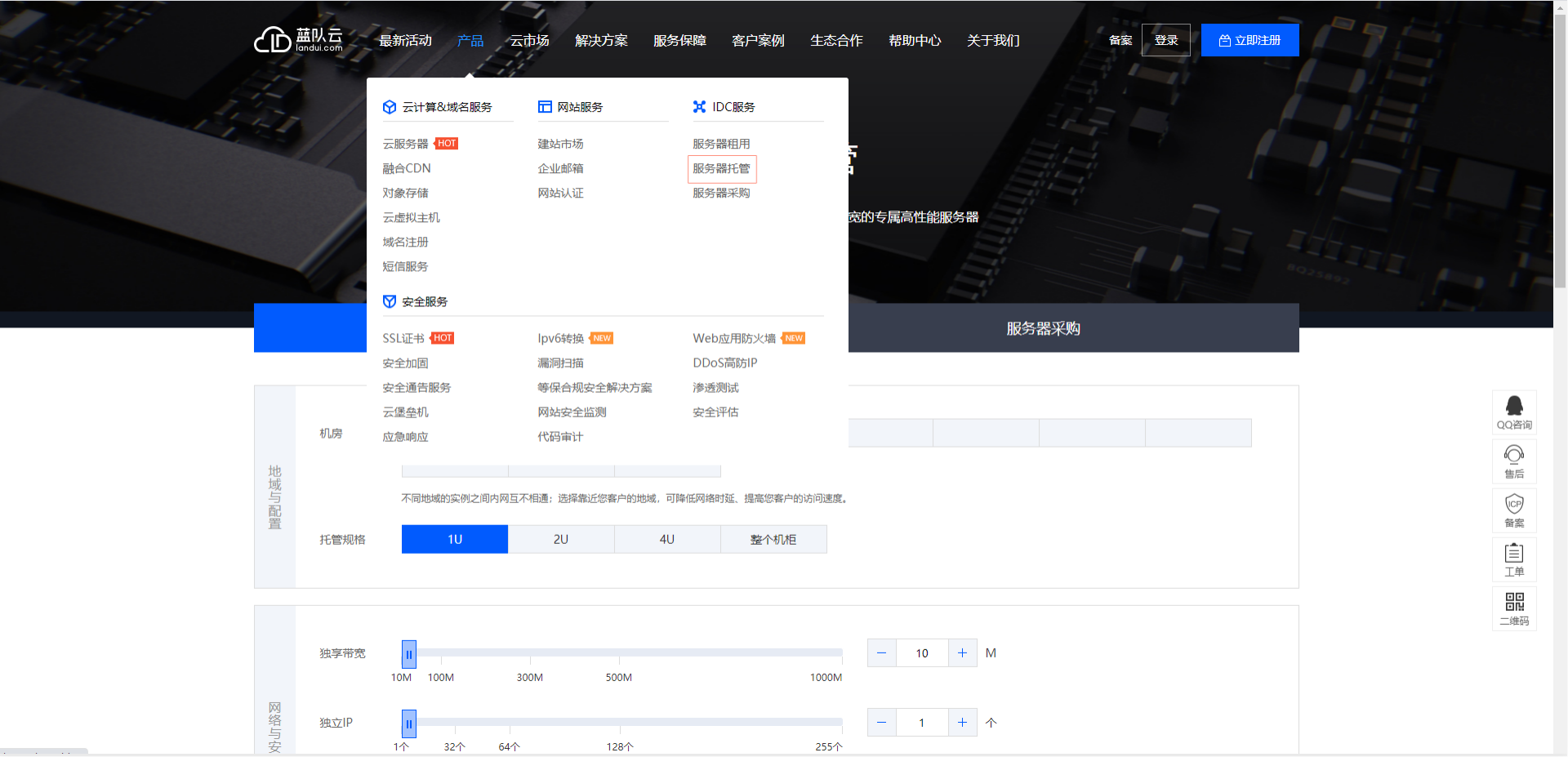Click the 立即注册 register button
Image resolution: width=1568 pixels, height=757 pixels.
click(x=1249, y=40)
